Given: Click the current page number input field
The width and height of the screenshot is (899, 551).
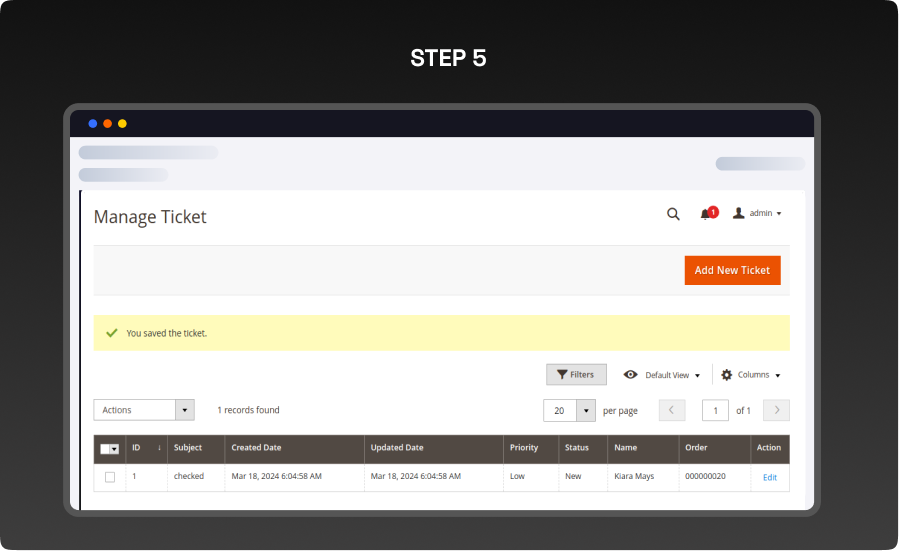Looking at the screenshot, I should (715, 411).
